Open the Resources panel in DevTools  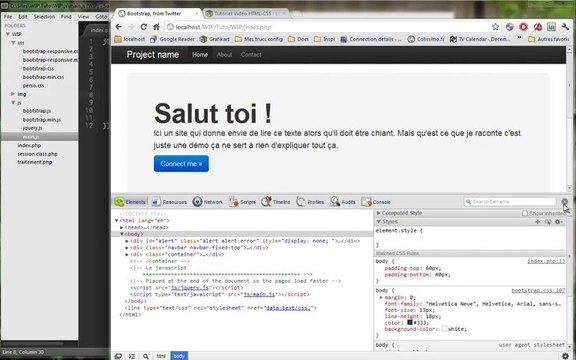click(x=169, y=202)
